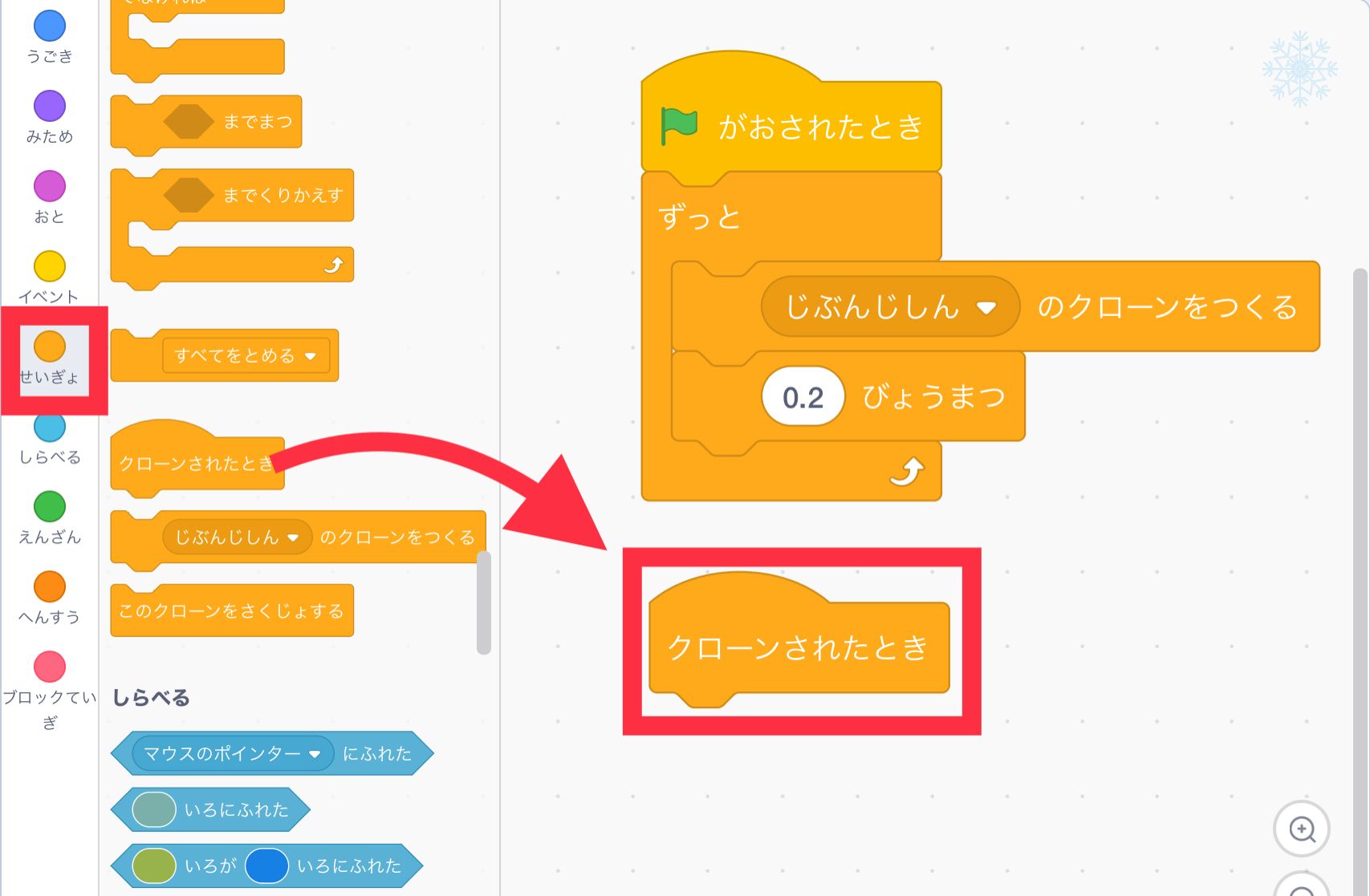Select palette までくりかえす block

coord(232,229)
